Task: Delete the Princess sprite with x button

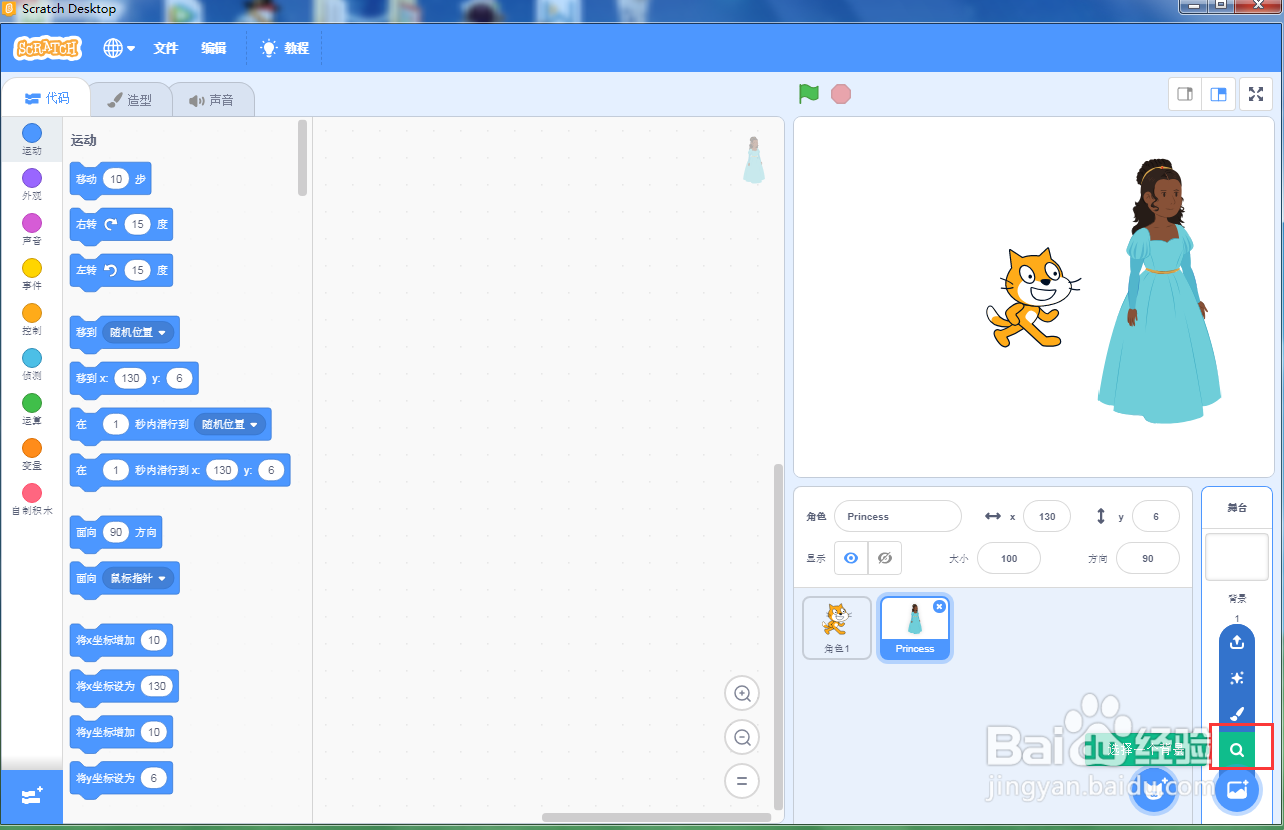Action: 939,606
